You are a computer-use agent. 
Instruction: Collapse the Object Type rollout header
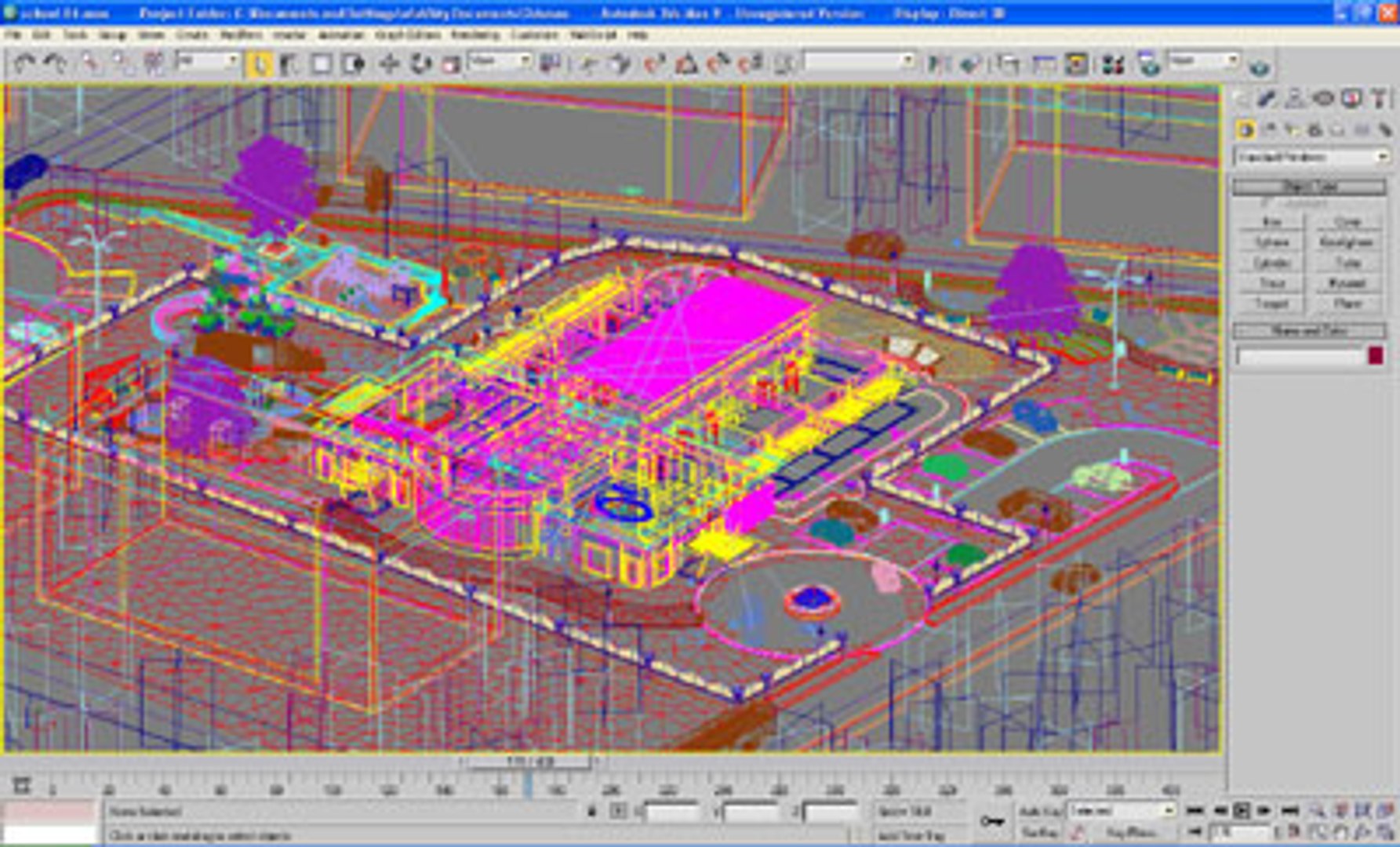pyautogui.click(x=1309, y=187)
